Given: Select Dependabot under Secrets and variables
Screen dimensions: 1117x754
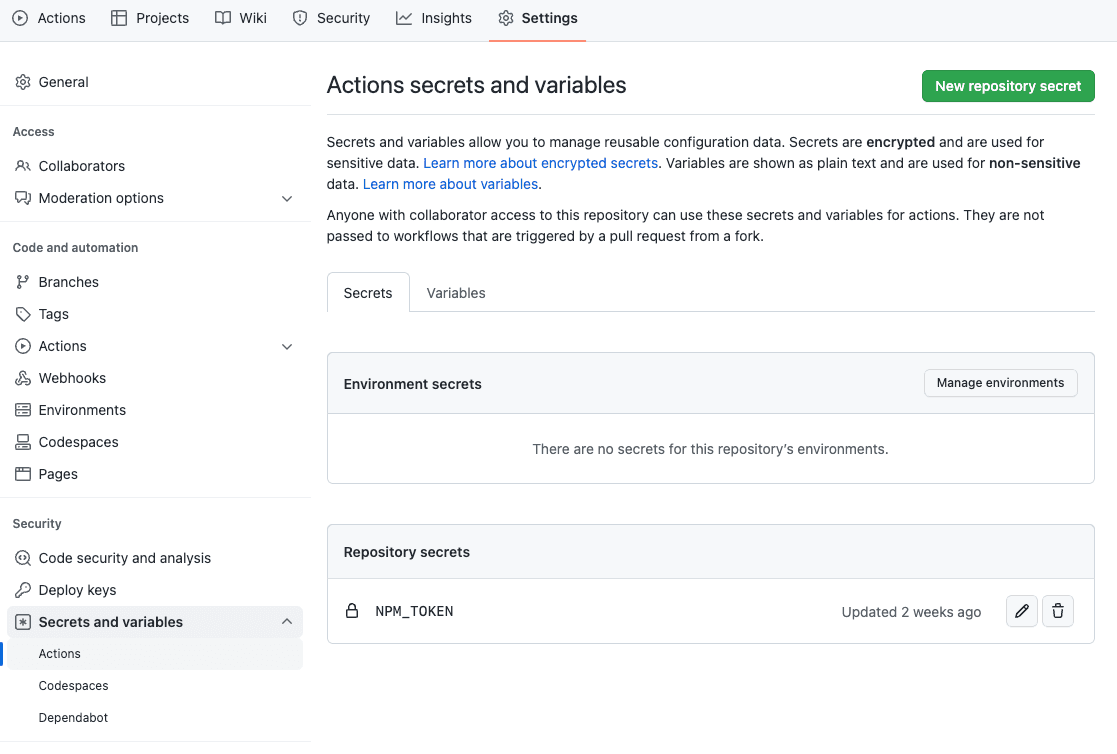Looking at the screenshot, I should tap(155, 718).
